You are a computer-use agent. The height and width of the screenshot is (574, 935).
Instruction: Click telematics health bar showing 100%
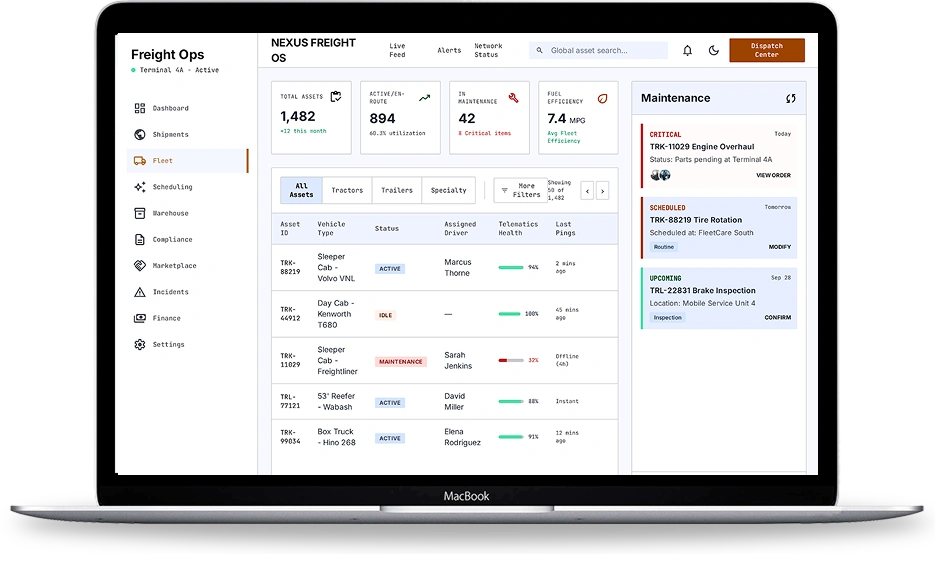coord(509,314)
